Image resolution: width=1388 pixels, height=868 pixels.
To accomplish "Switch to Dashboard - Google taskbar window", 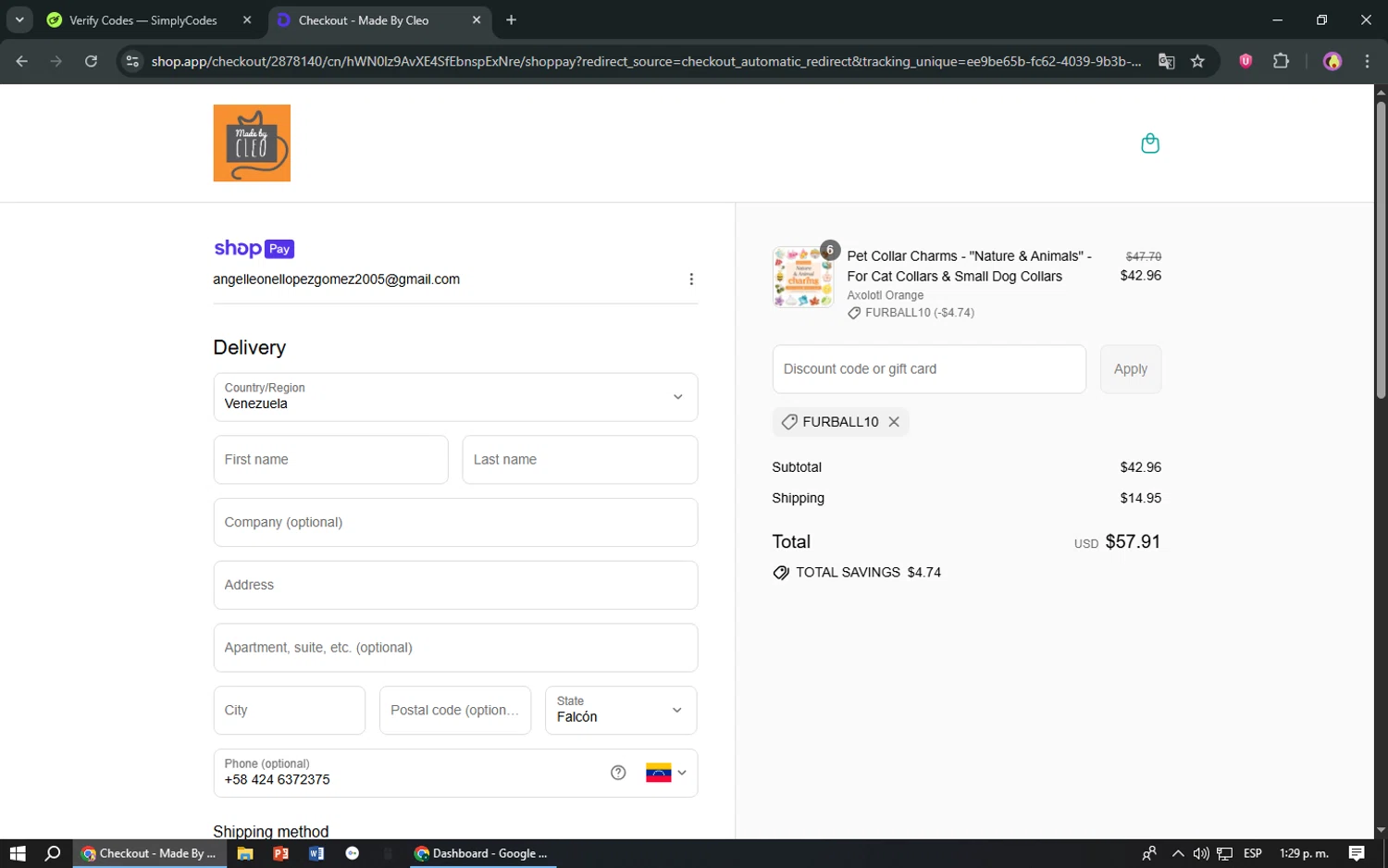I will (481, 853).
